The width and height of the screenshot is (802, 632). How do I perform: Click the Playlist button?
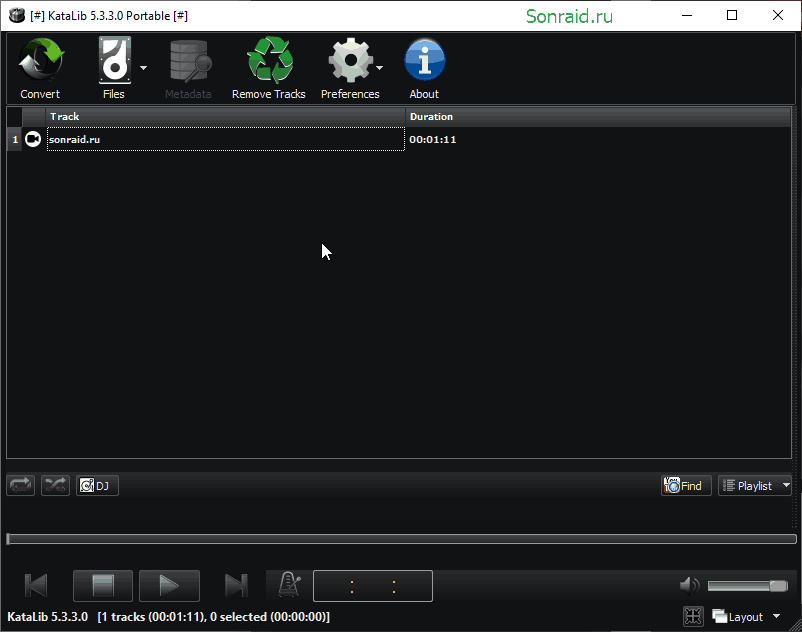tap(749, 485)
